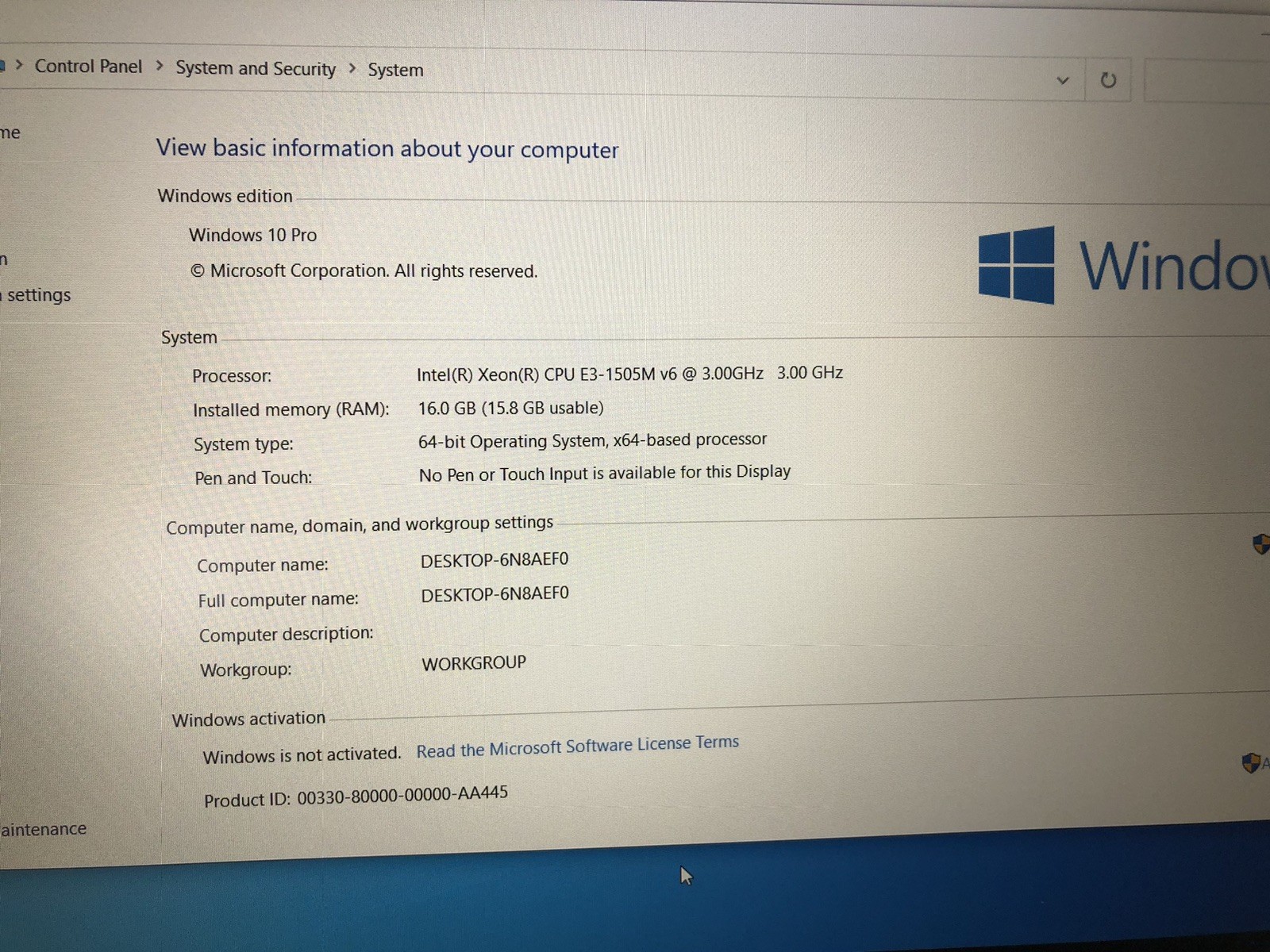Select the 16.0 GB installed memory value
This screenshot has height=952, width=1270.
coord(510,408)
